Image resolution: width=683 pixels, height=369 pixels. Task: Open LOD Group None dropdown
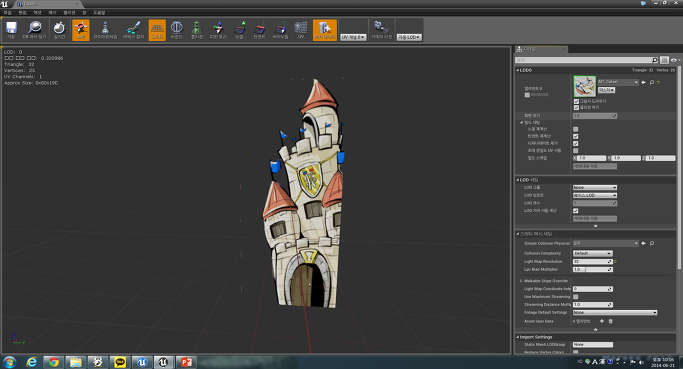pyautogui.click(x=595, y=187)
